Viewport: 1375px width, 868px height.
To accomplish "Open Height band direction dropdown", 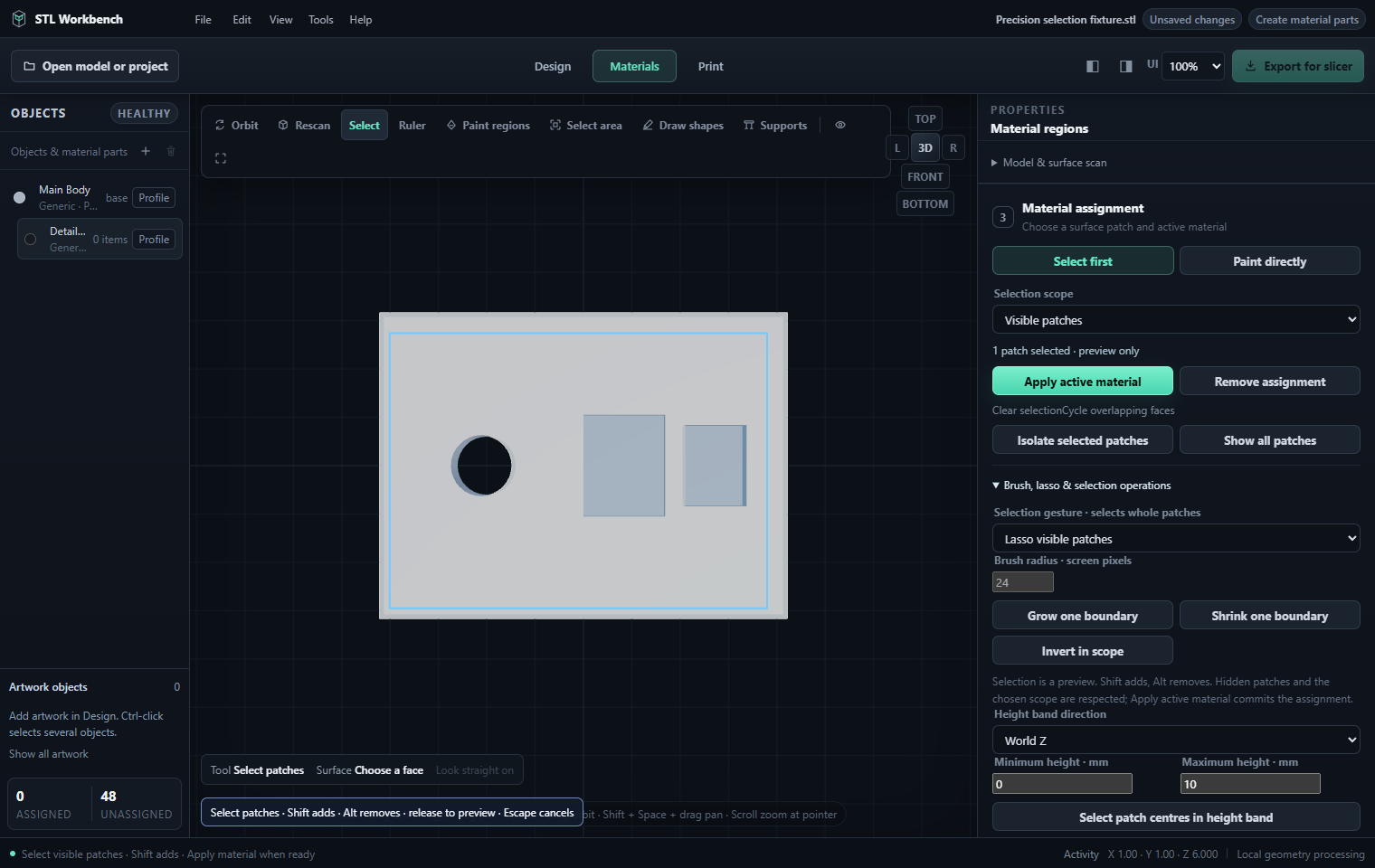I will click(1176, 741).
